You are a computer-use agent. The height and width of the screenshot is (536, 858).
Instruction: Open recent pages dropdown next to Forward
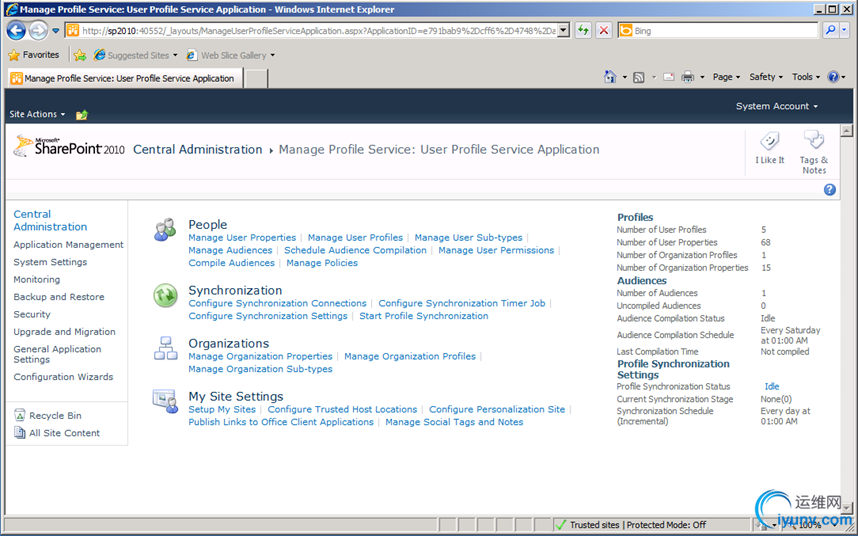[x=55, y=31]
